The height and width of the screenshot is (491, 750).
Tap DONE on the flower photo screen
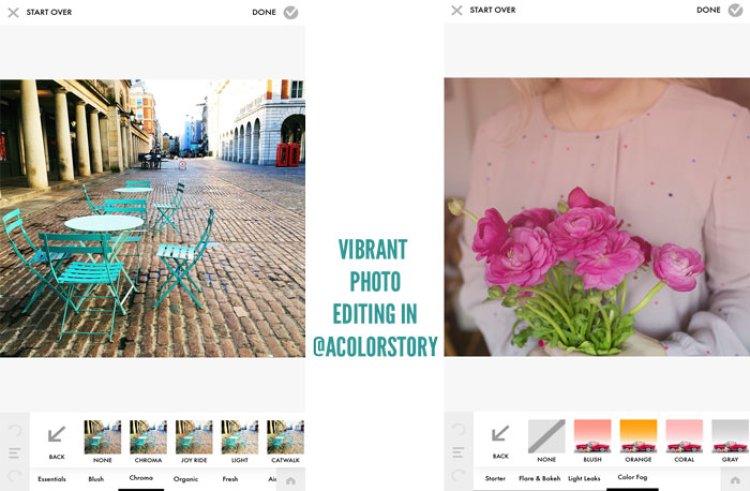coord(708,10)
